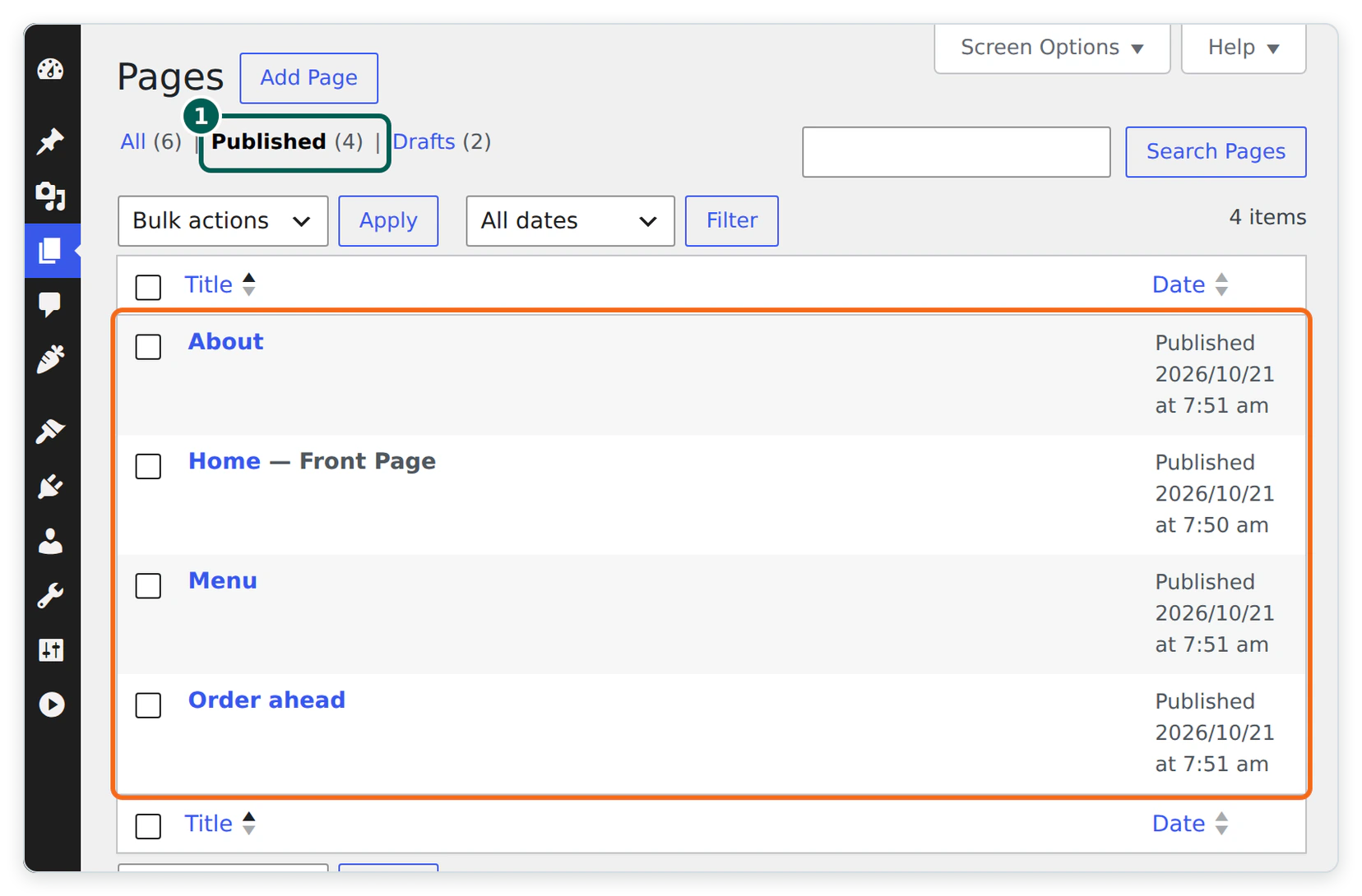This screenshot has height=896, width=1362.
Task: Switch to Drafts (2) filter
Action: tap(442, 141)
